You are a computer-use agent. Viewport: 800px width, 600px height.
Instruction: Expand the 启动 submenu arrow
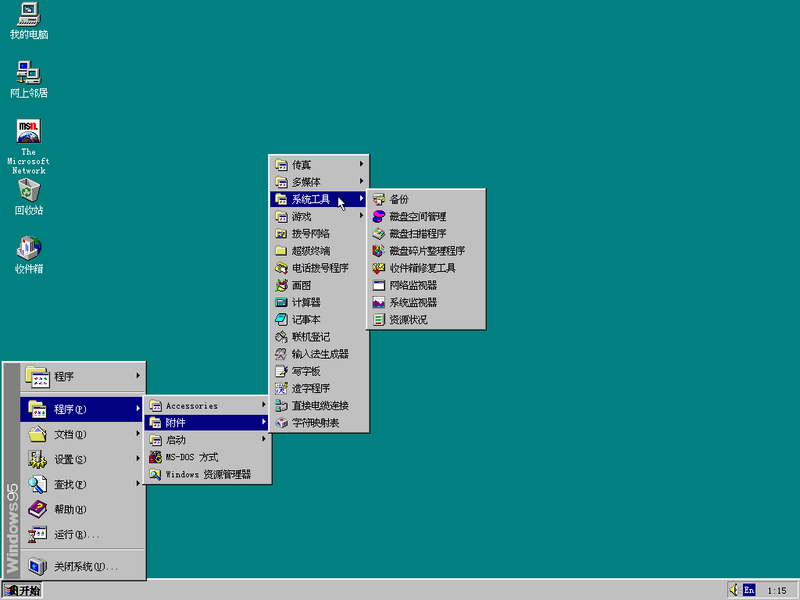click(264, 439)
